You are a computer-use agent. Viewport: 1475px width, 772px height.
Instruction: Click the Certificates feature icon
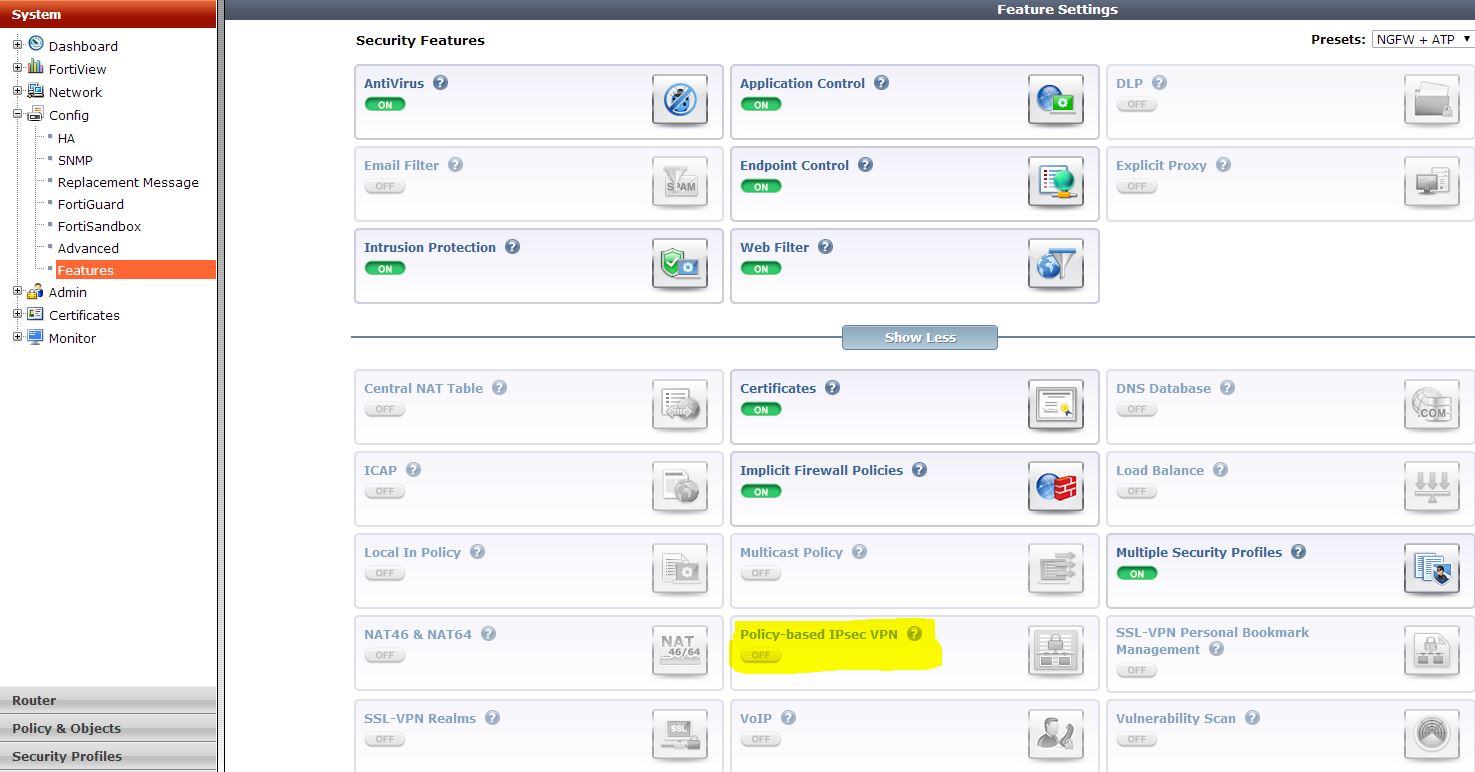tap(1056, 405)
